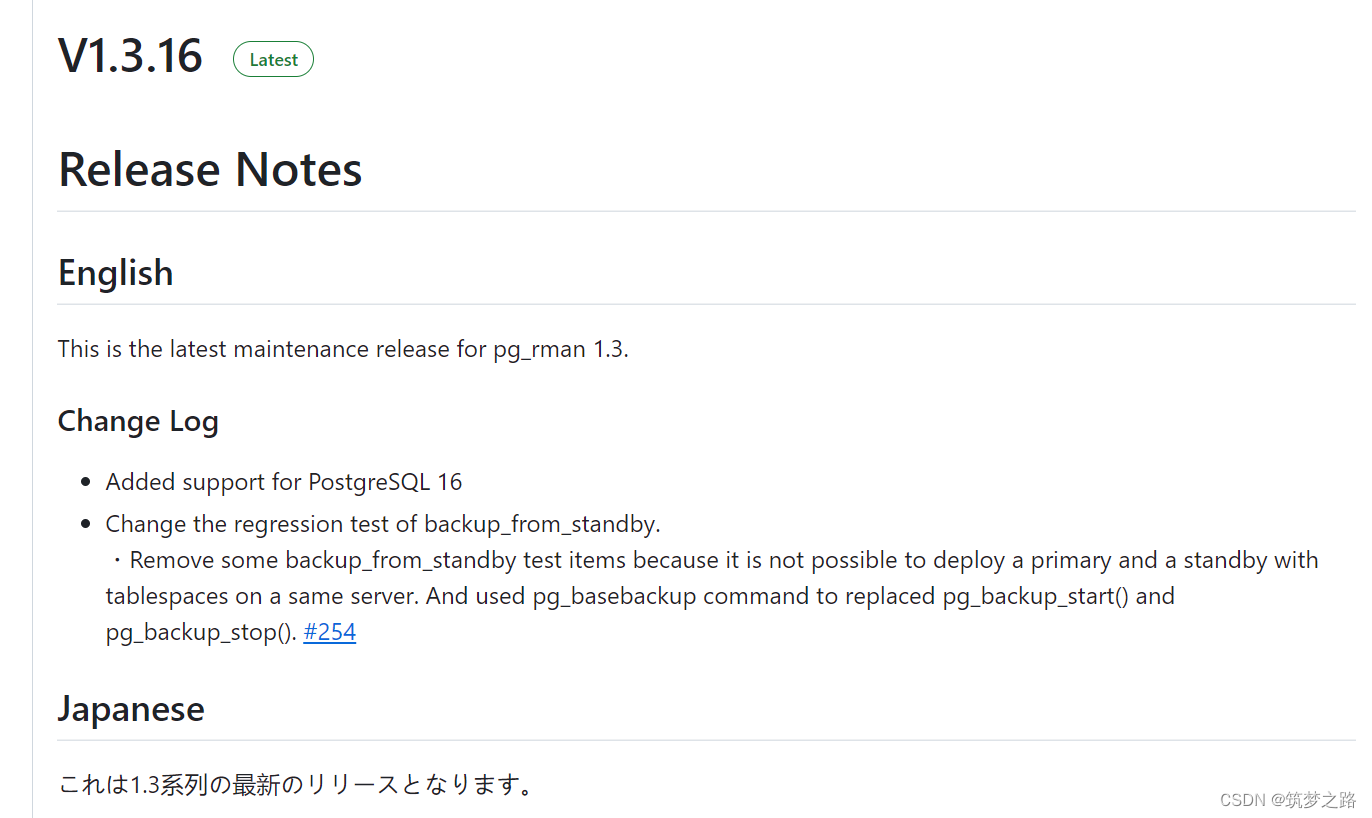Click the V1.3.16 release title
Viewport: 1372px width, 818px height.
130,56
